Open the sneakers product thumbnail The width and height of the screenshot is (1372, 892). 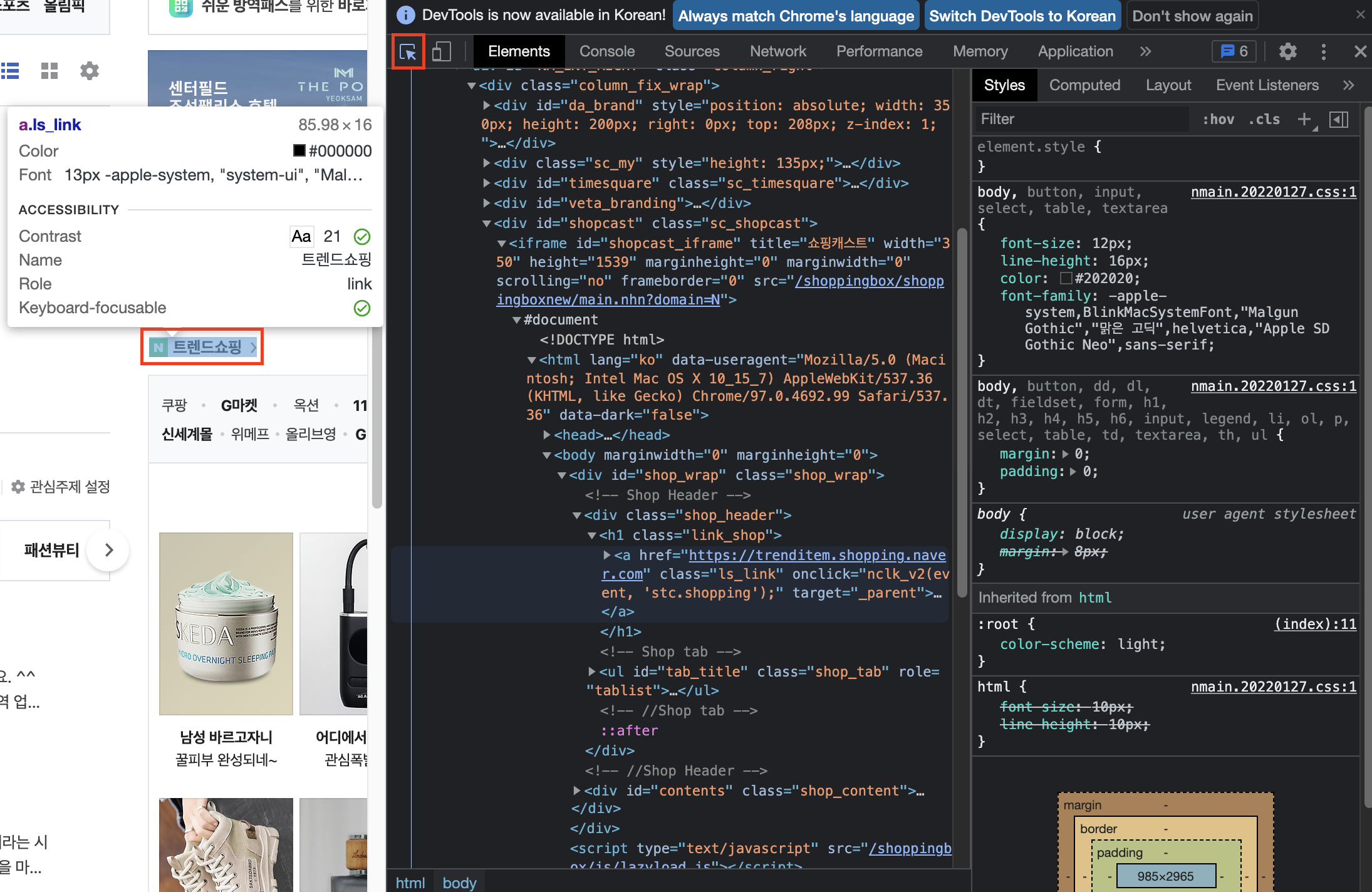pyautogui.click(x=226, y=845)
